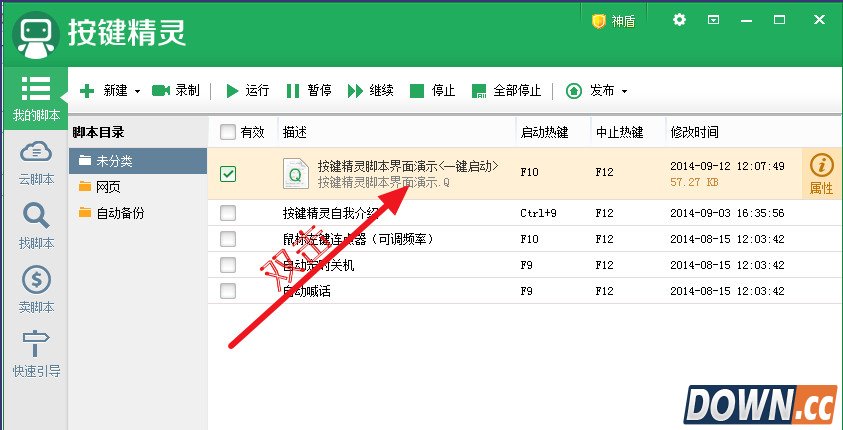Click the 停止 stop button
This screenshot has height=430, width=843.
click(432, 91)
